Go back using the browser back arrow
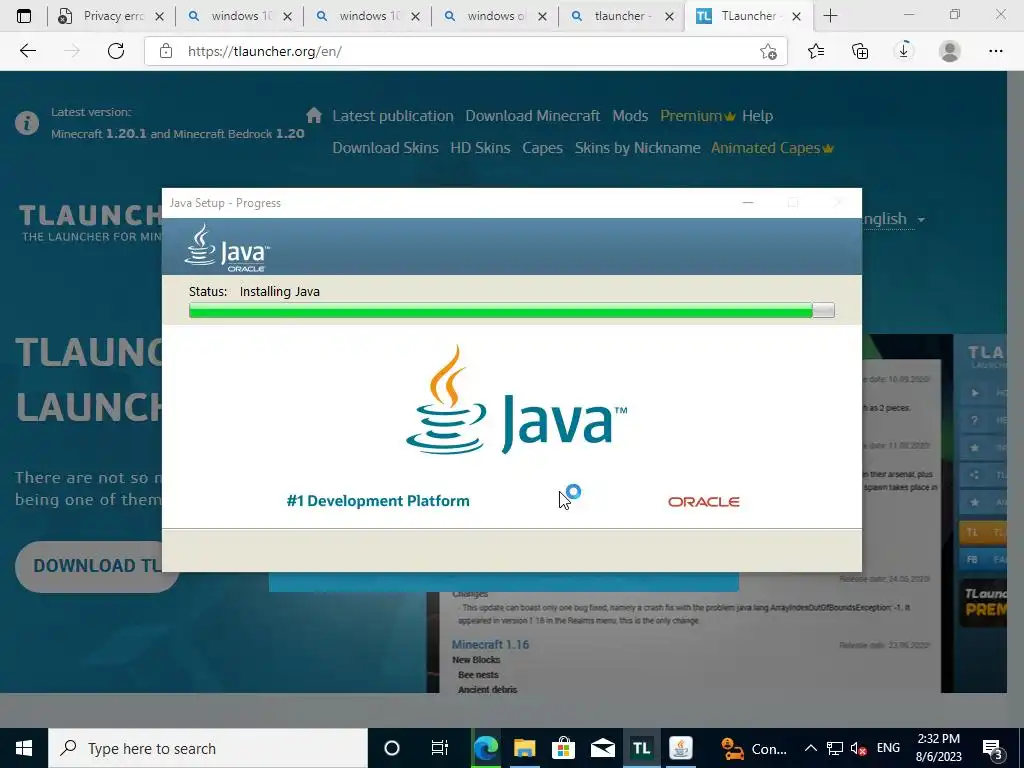 point(27,51)
